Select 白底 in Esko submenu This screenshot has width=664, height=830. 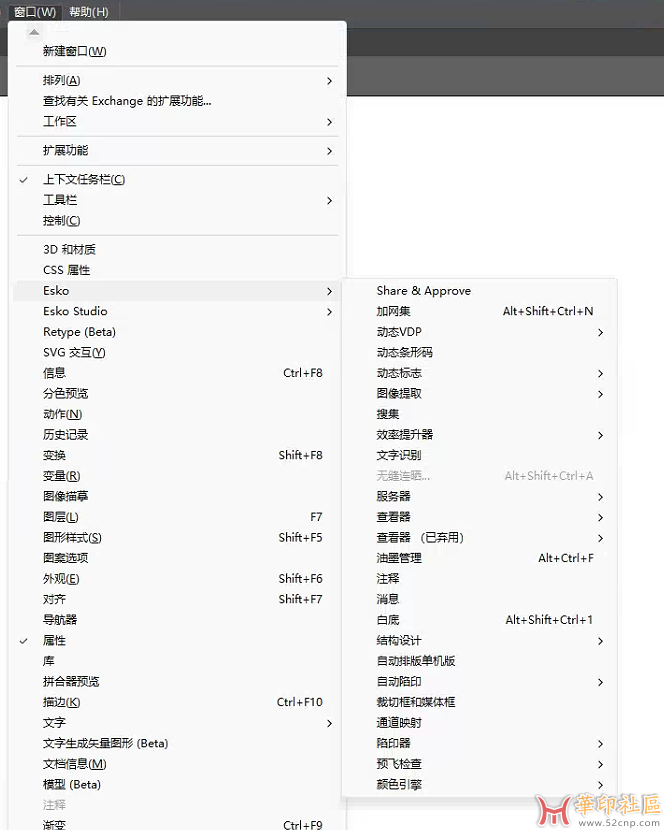pyautogui.click(x=479, y=620)
